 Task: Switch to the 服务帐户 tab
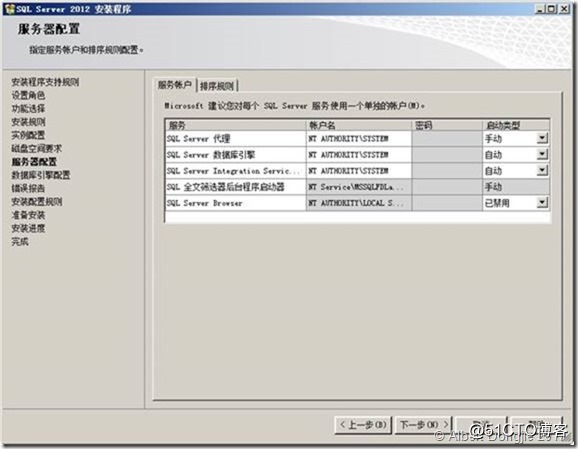tap(175, 85)
